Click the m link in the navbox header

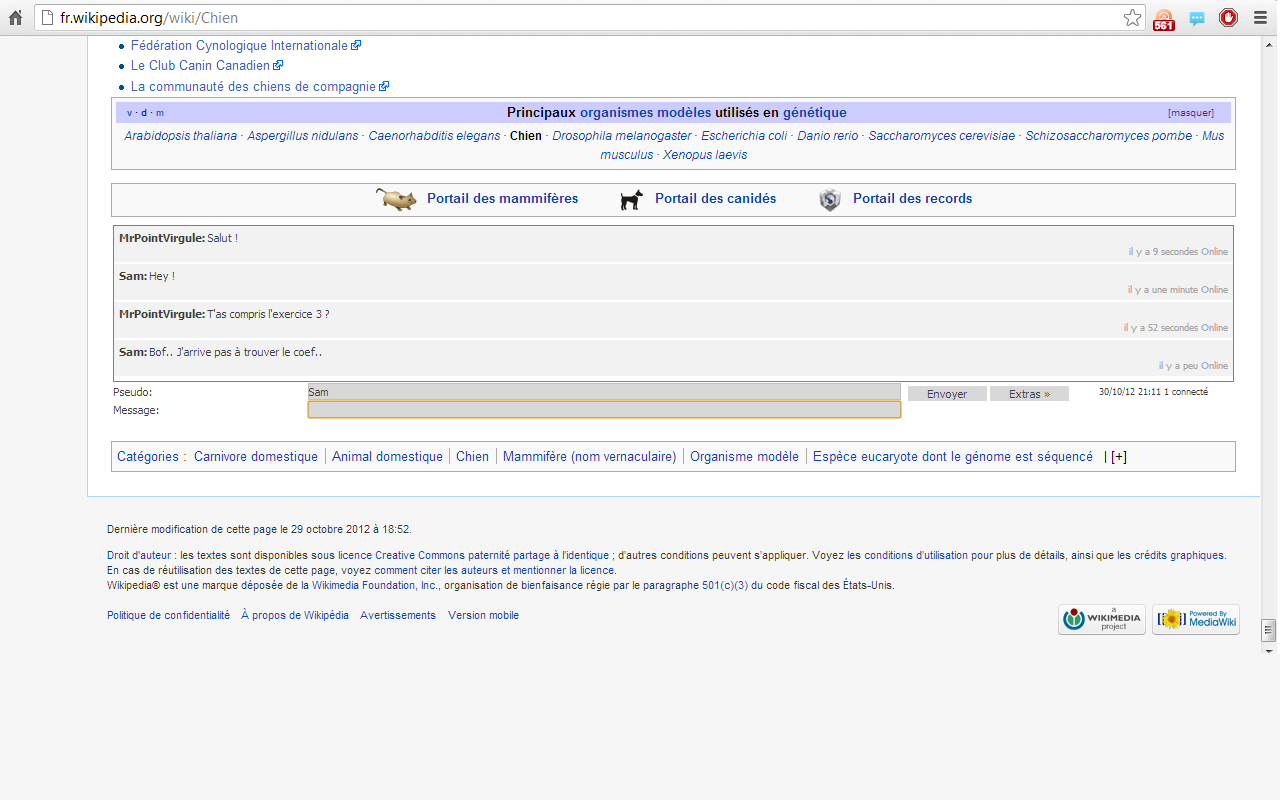pyautogui.click(x=160, y=113)
